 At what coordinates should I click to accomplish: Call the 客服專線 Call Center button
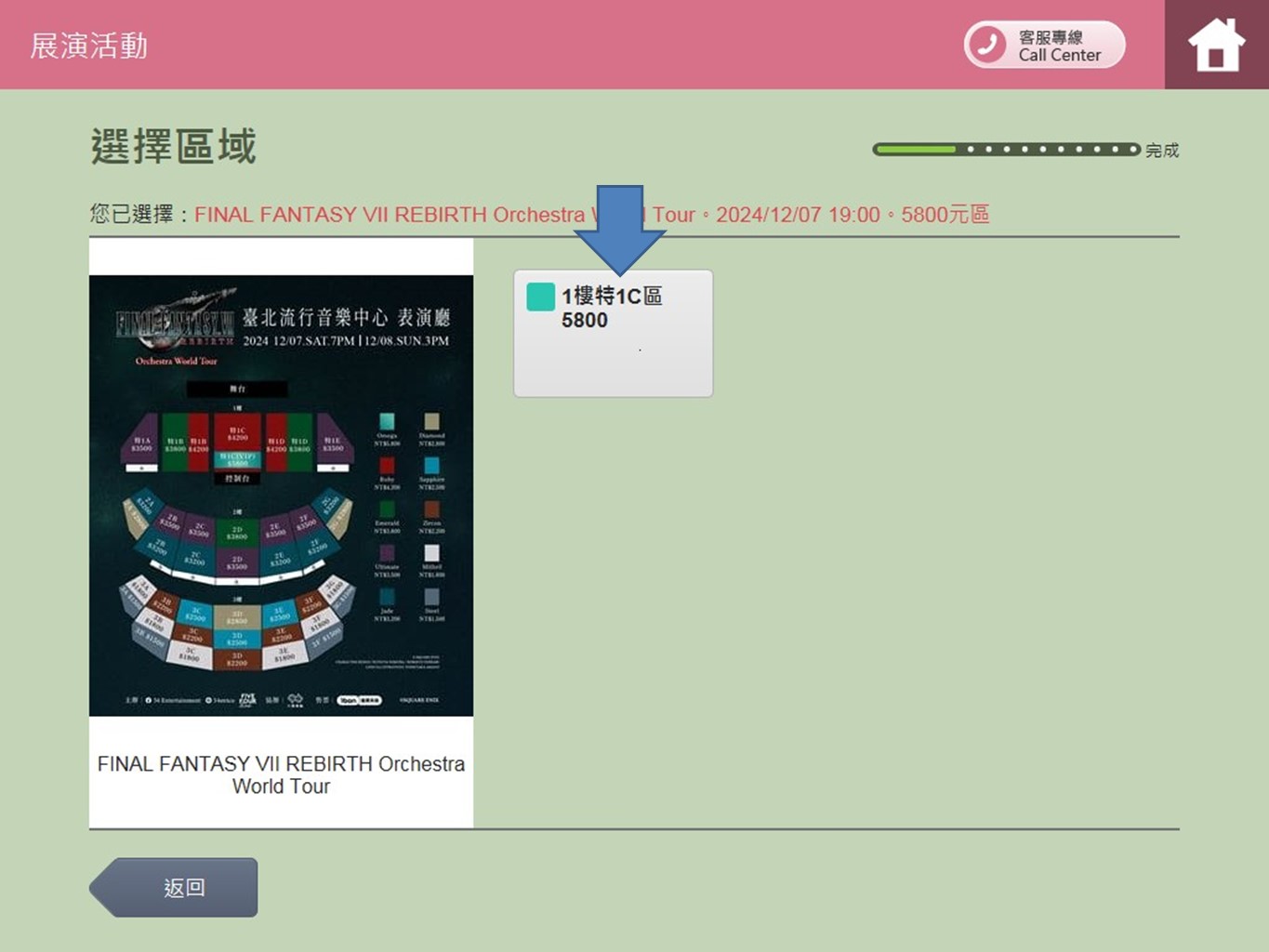click(x=1044, y=45)
